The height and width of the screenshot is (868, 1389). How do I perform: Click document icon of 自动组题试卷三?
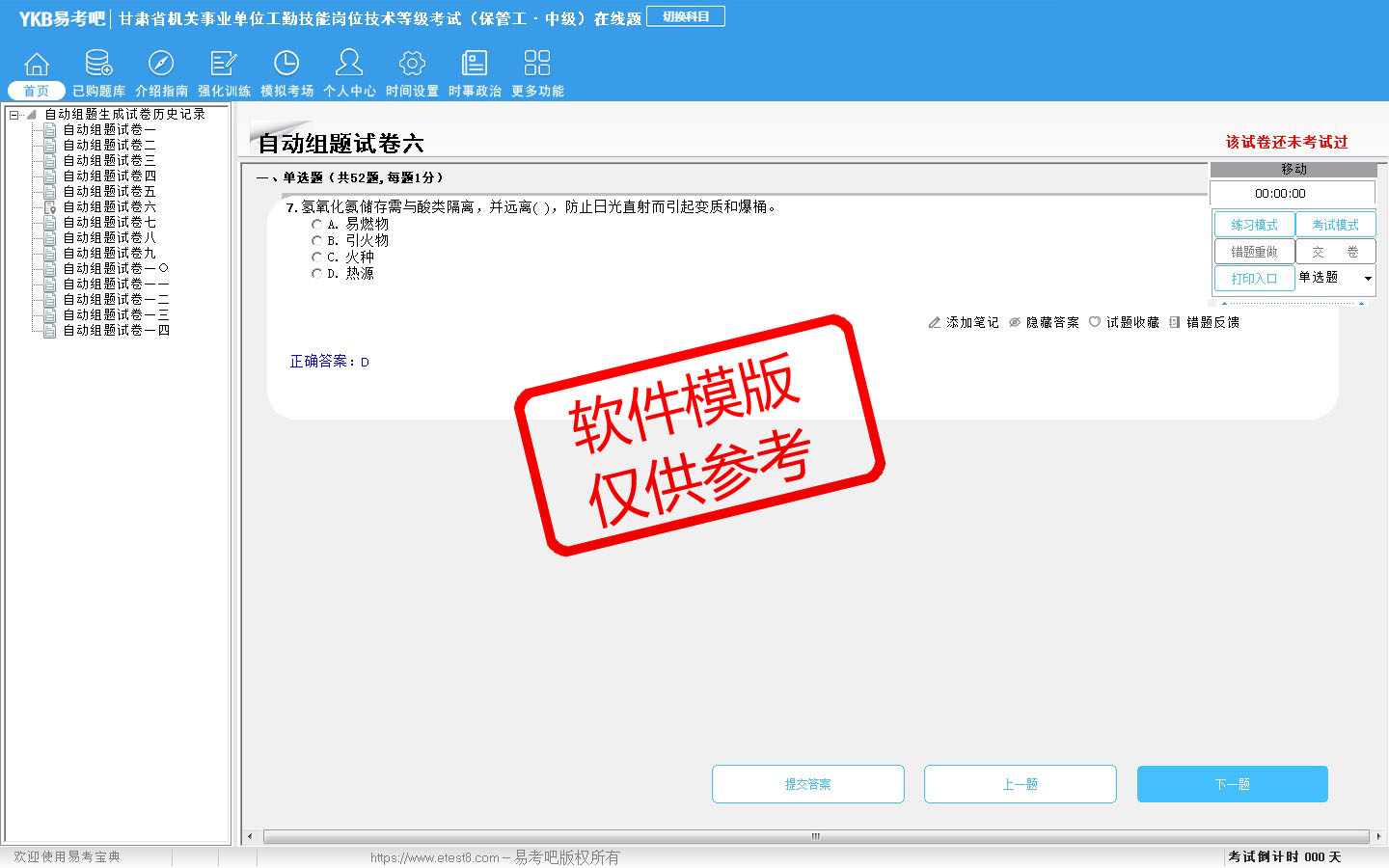50,160
